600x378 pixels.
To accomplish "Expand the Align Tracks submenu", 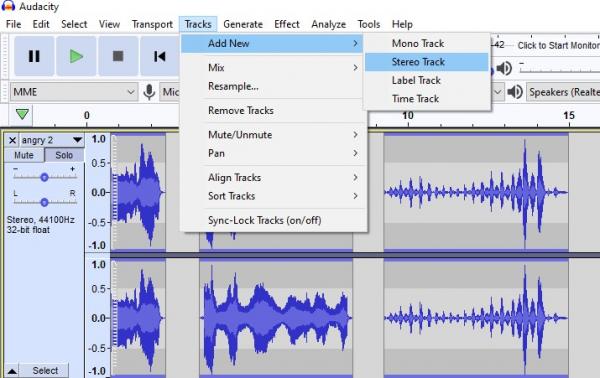I will [272, 178].
